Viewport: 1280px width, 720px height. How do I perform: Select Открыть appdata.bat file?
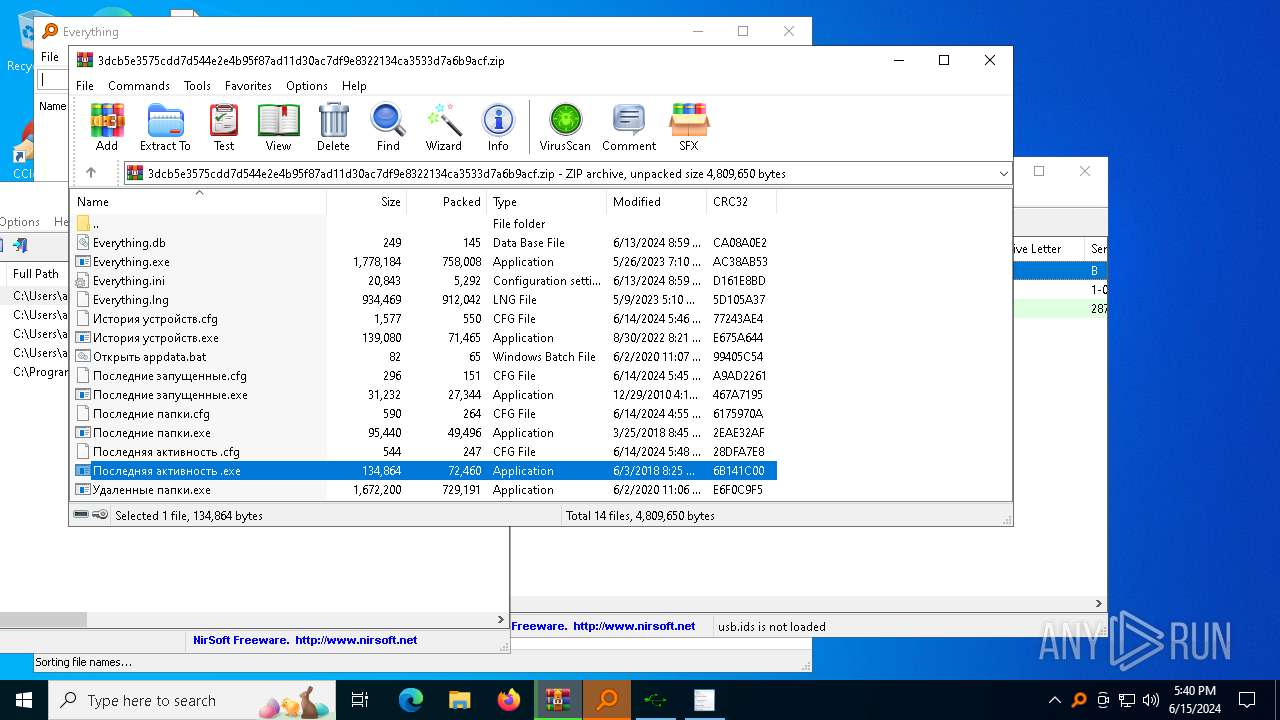(424, 357)
